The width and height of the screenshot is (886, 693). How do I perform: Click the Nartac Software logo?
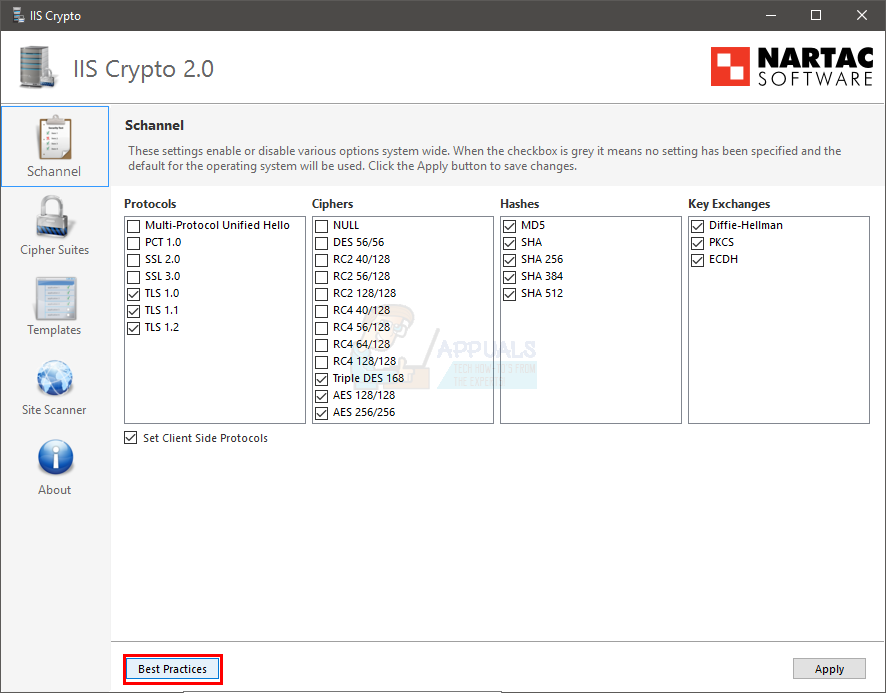[792, 67]
